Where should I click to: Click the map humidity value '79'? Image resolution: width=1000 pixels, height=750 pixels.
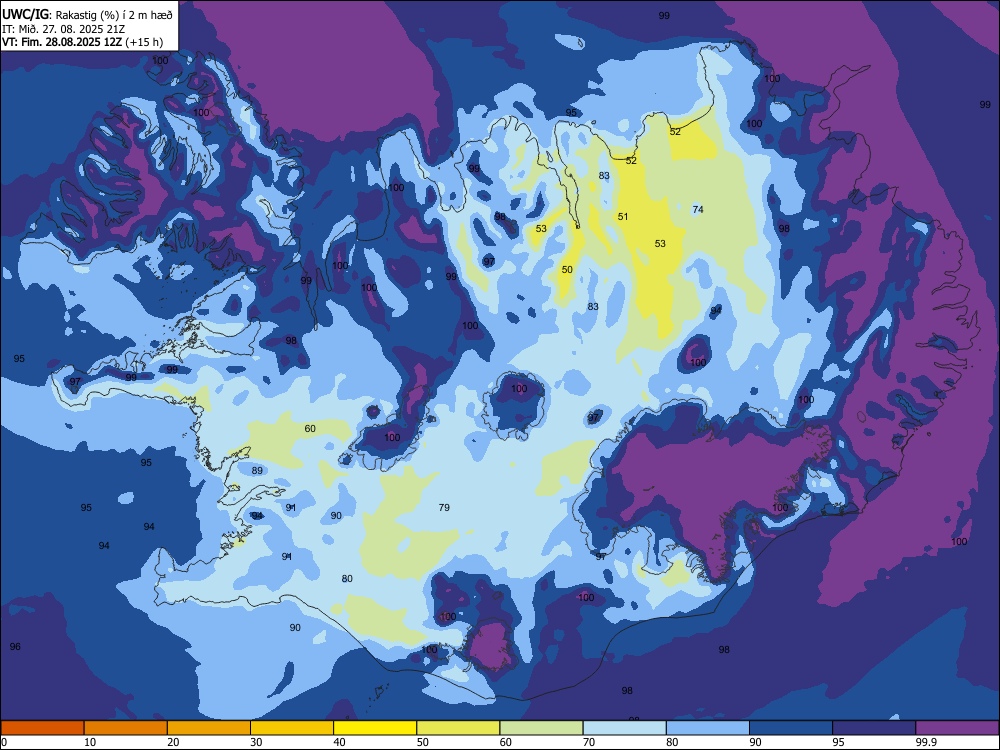coord(445,508)
